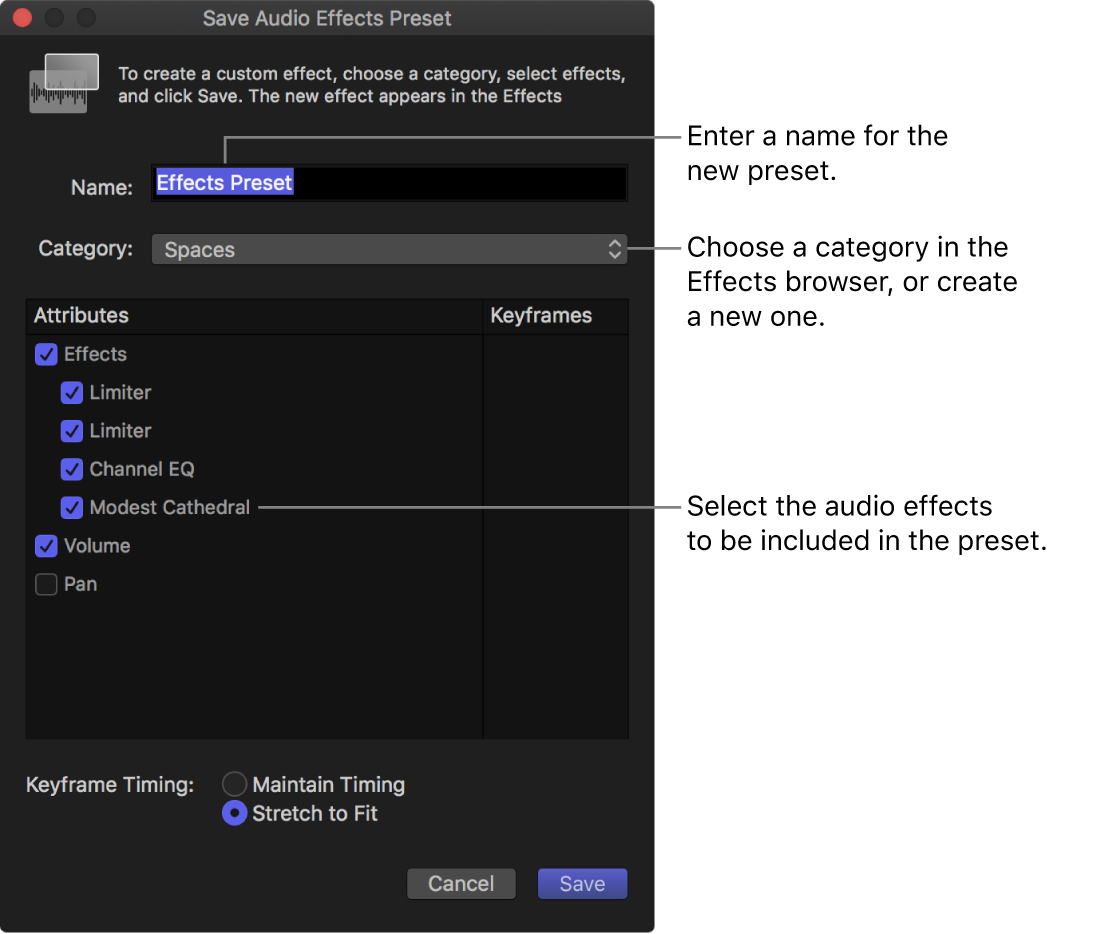
Task: Uncheck the second Limiter effect
Action: (x=71, y=431)
